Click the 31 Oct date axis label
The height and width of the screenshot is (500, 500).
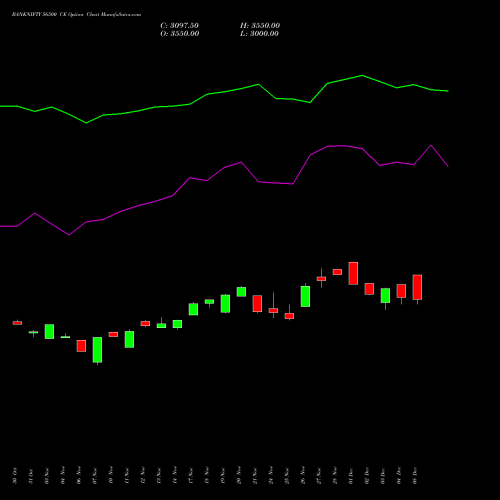click(31, 476)
